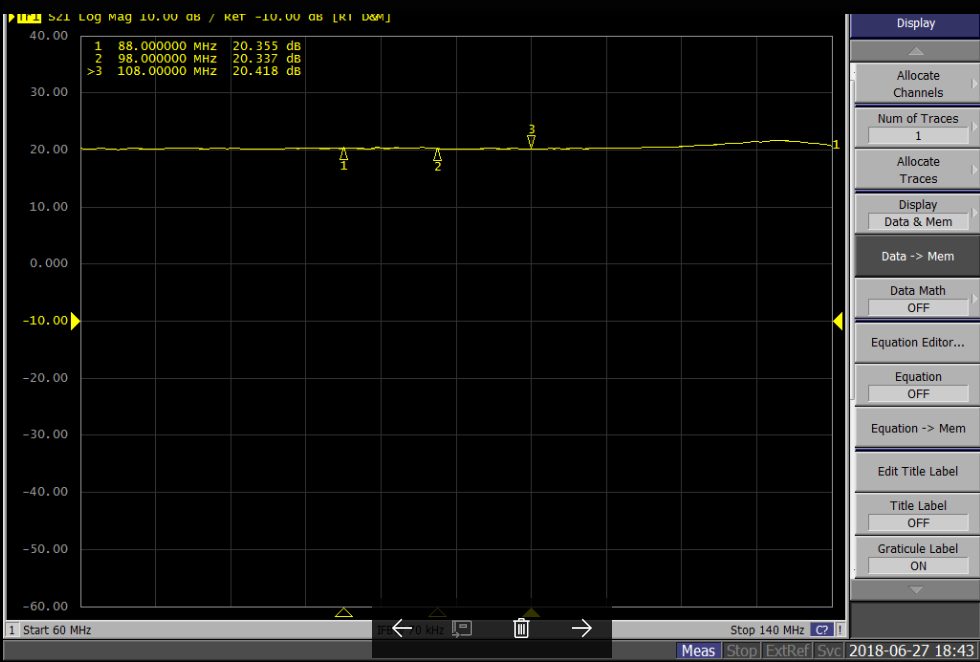Screen dimensions: 980x662
Task: Click the 40.00 scale label
Action: [x=48, y=36]
